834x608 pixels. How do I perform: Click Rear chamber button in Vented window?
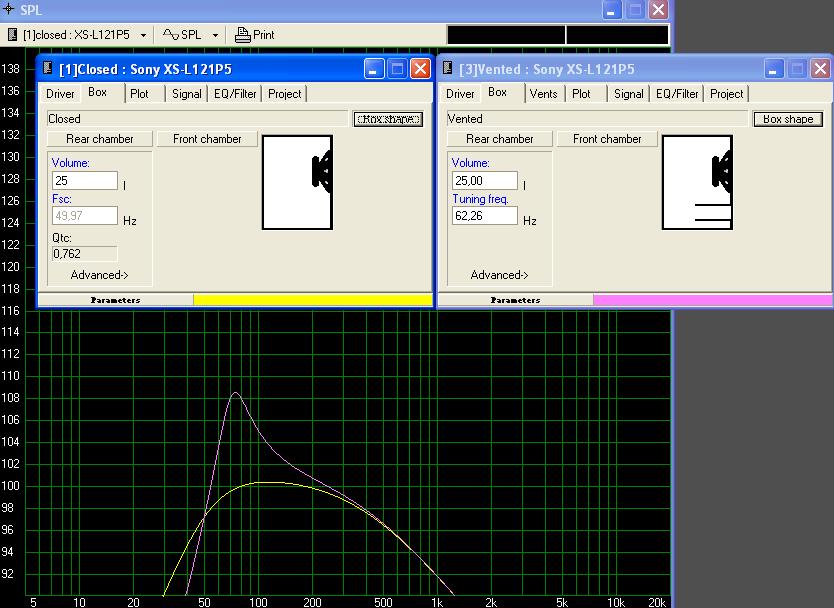[x=500, y=139]
